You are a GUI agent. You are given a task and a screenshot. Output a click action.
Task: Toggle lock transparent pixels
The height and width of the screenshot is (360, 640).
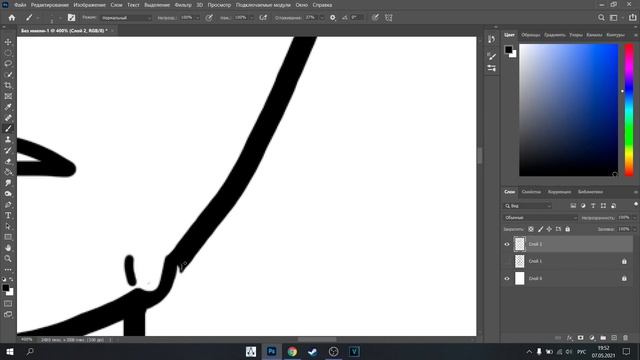(531, 229)
